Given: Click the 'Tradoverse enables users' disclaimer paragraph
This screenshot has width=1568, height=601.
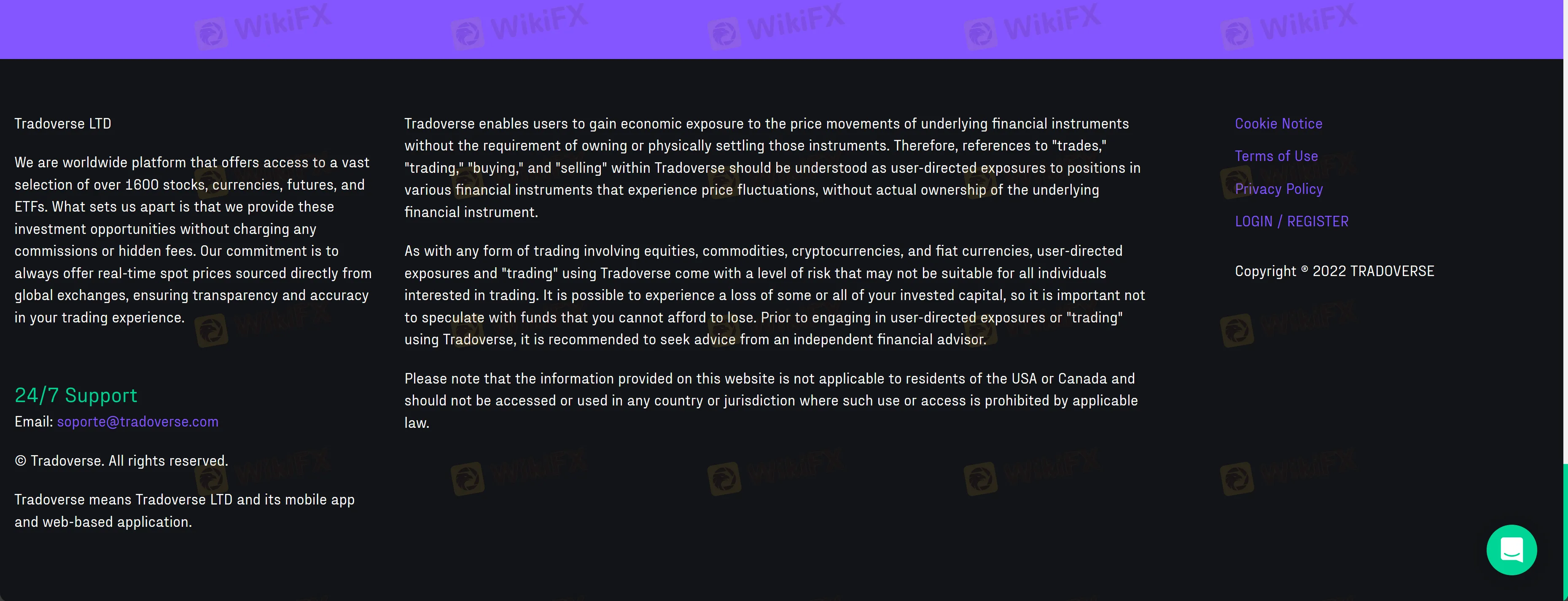Looking at the screenshot, I should pyautogui.click(x=772, y=168).
